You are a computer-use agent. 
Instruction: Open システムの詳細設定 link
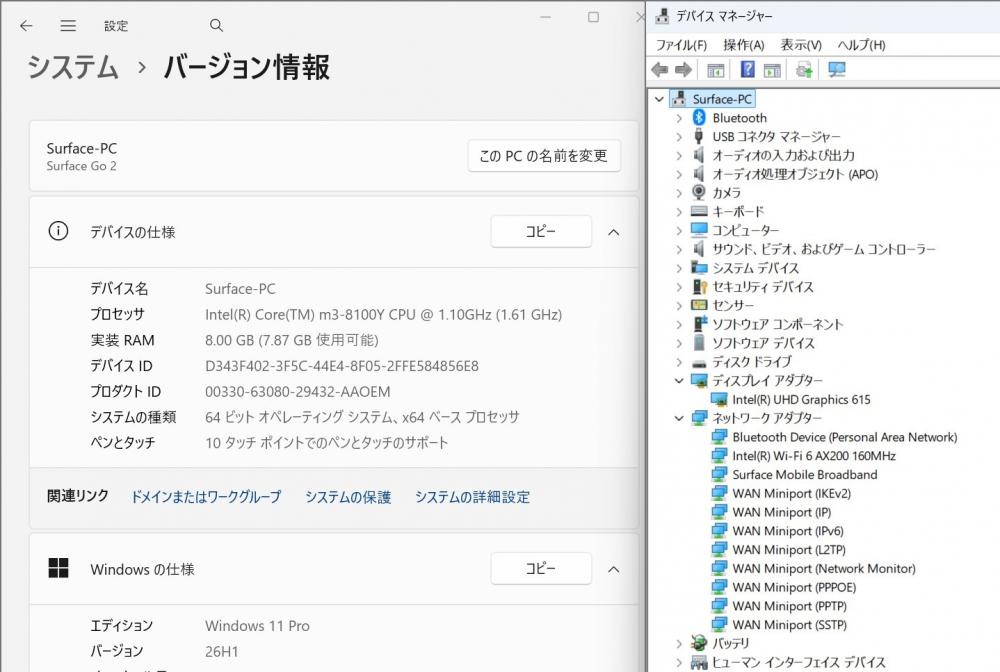click(473, 497)
